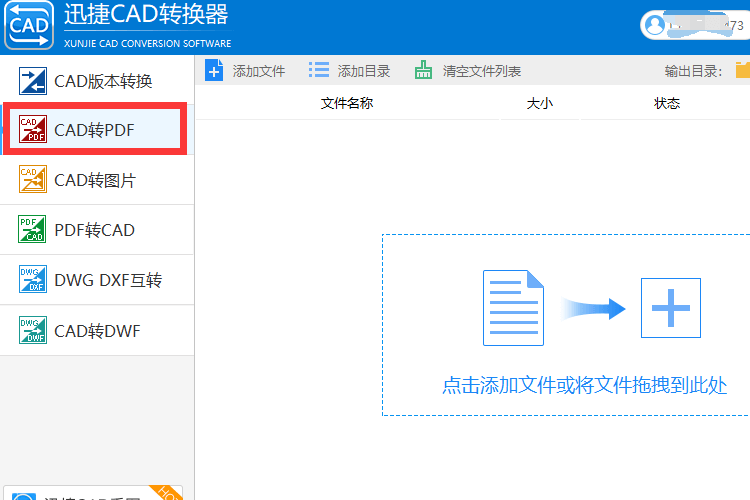Click the 大小 column header

[540, 103]
